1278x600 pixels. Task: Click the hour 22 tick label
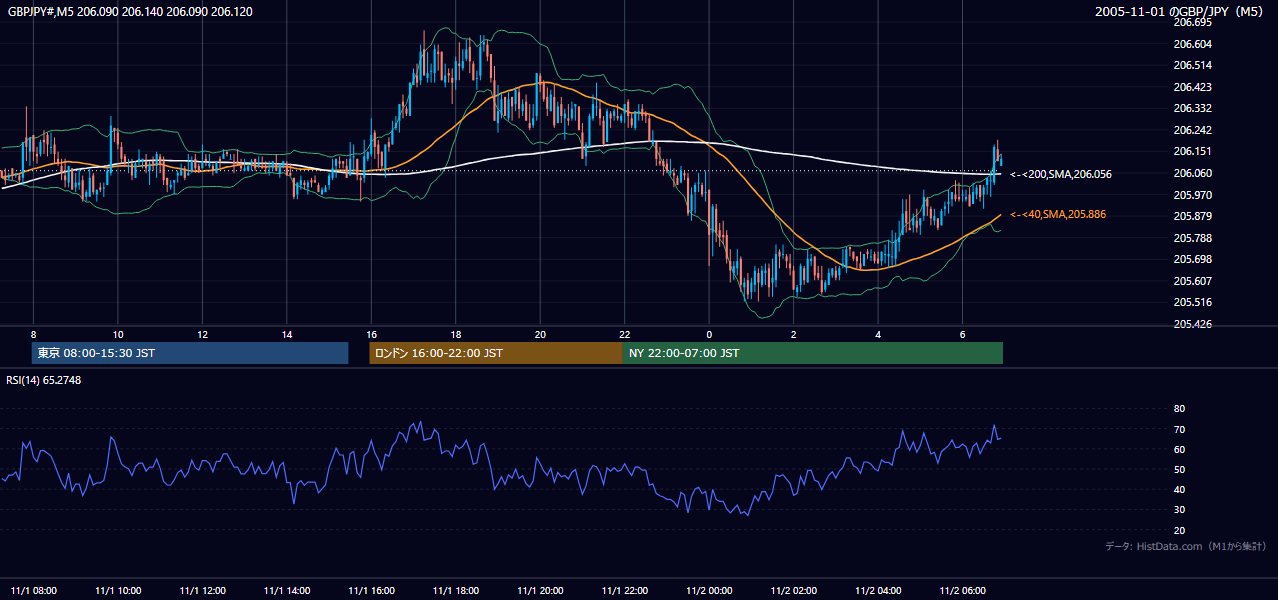click(624, 334)
